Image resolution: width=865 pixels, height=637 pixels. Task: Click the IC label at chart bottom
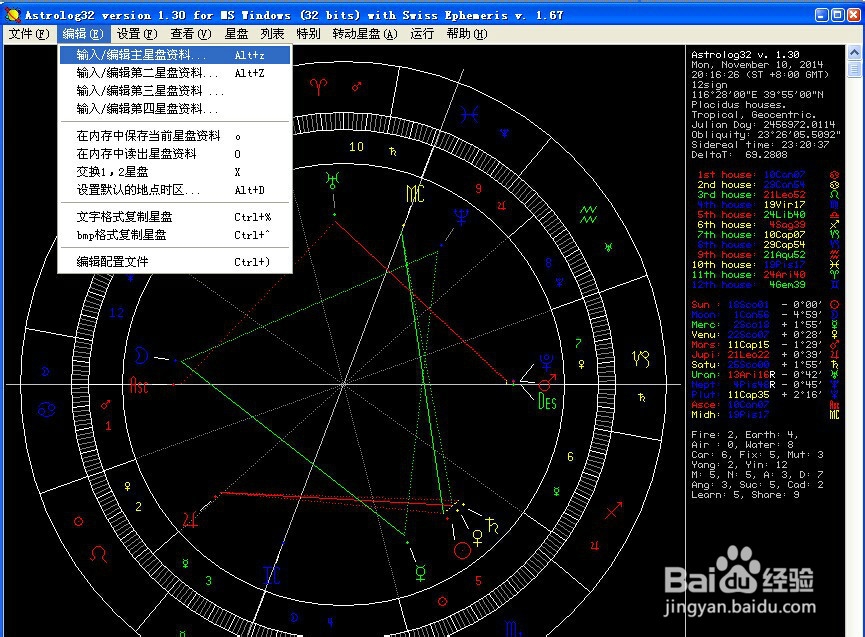[271, 576]
